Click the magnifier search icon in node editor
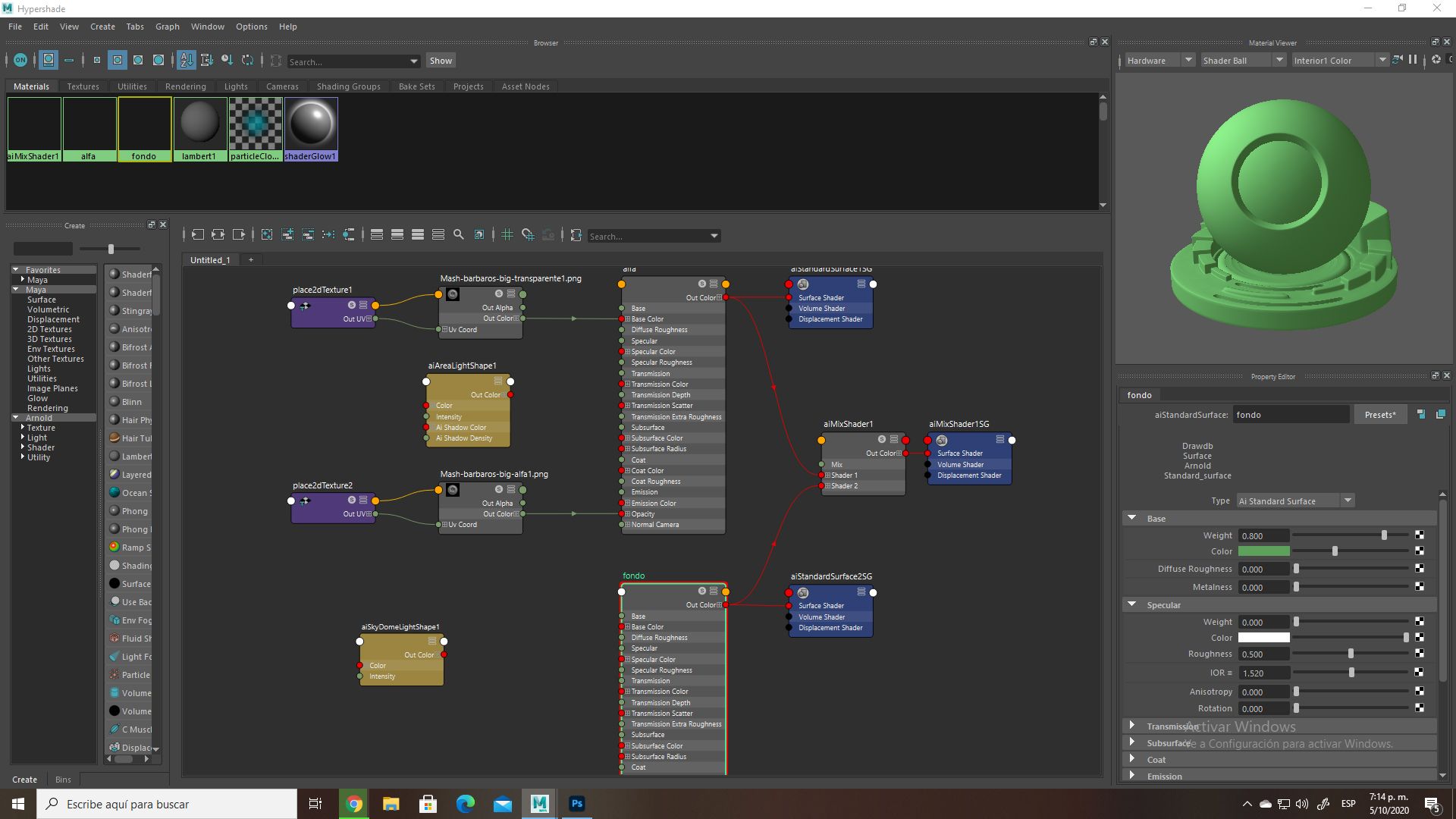 pyautogui.click(x=459, y=235)
